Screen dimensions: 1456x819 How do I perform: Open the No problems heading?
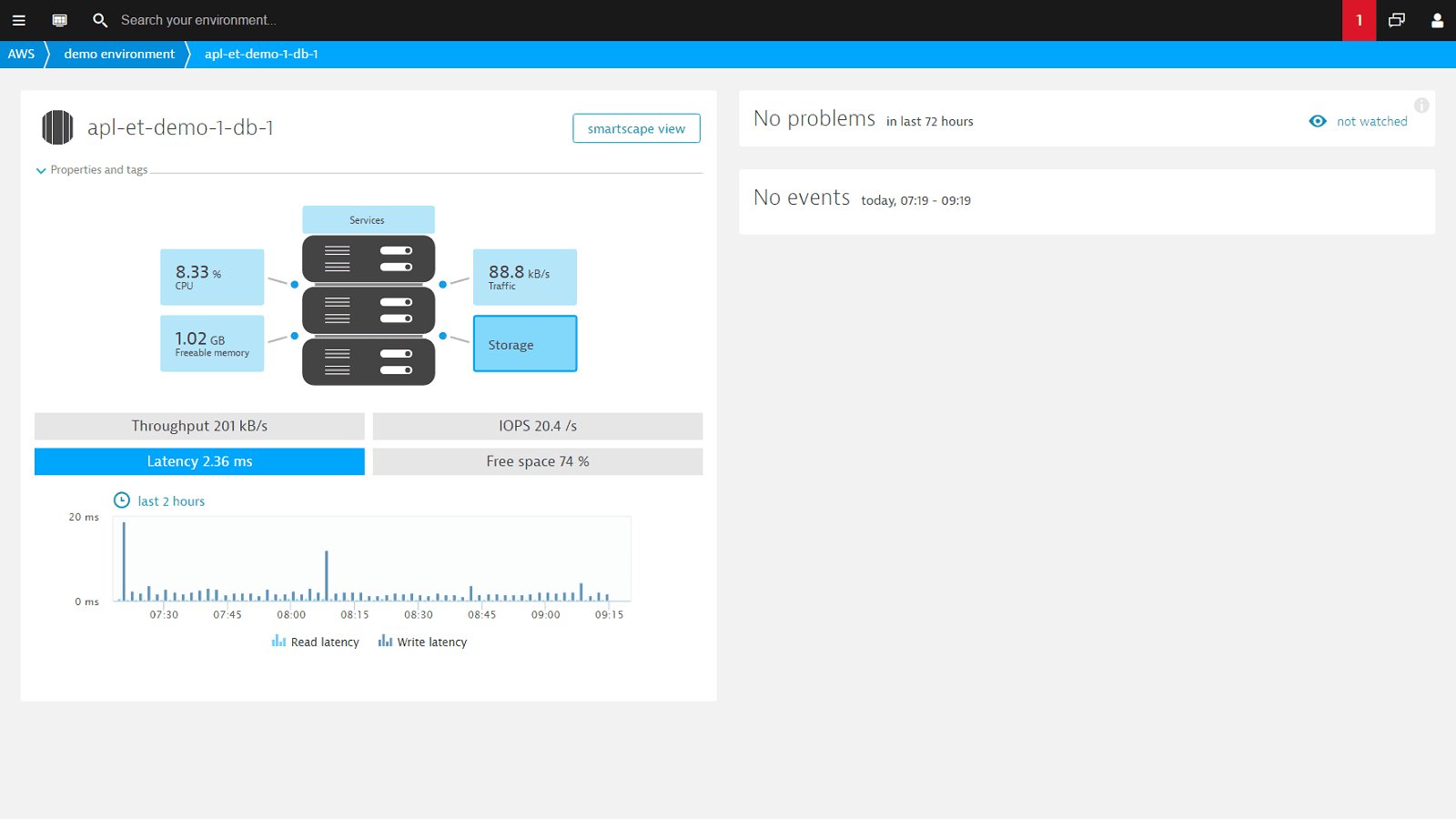point(814,118)
